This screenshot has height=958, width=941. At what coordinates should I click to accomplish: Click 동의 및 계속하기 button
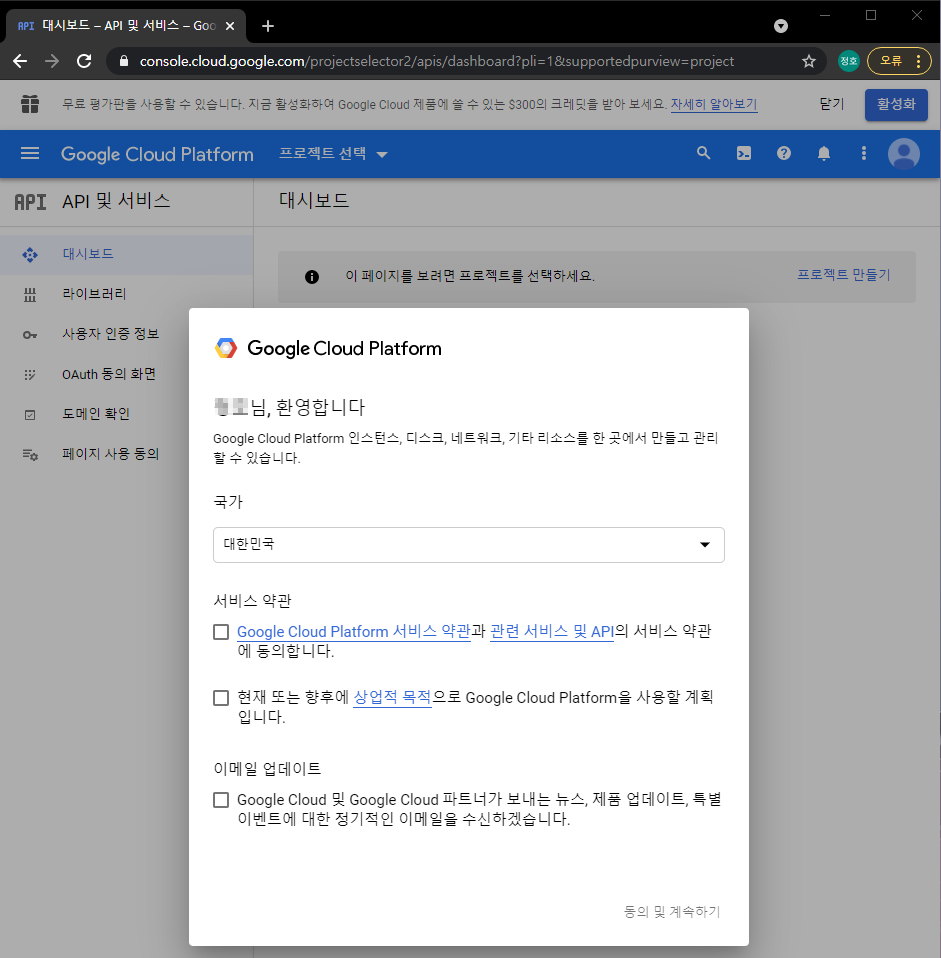click(672, 912)
